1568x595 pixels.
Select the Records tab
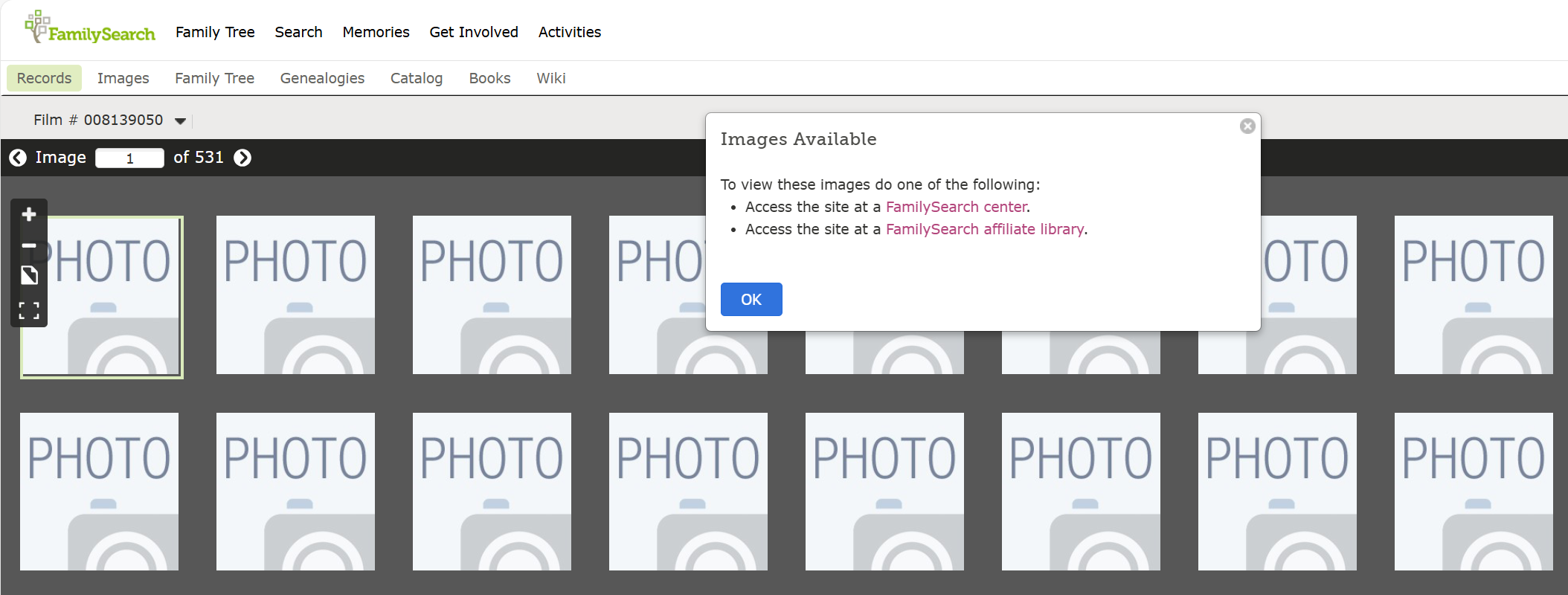[44, 78]
